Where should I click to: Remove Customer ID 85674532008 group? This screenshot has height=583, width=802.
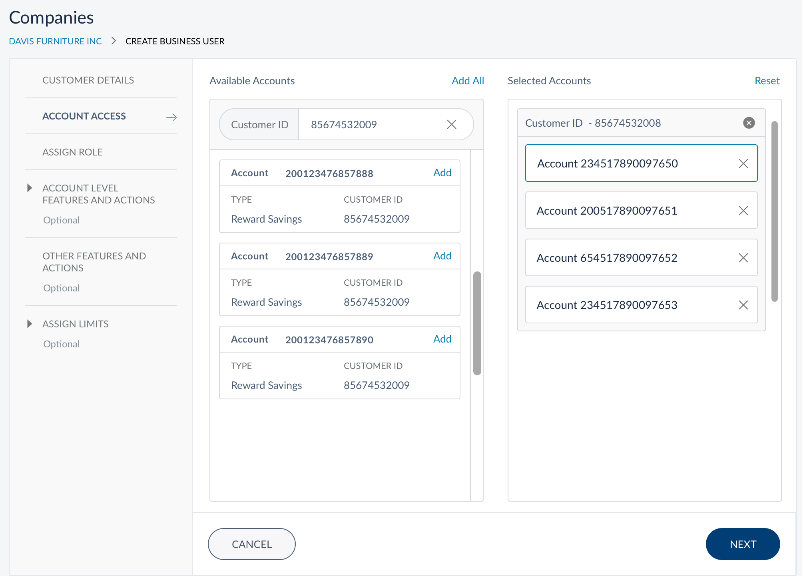[749, 123]
